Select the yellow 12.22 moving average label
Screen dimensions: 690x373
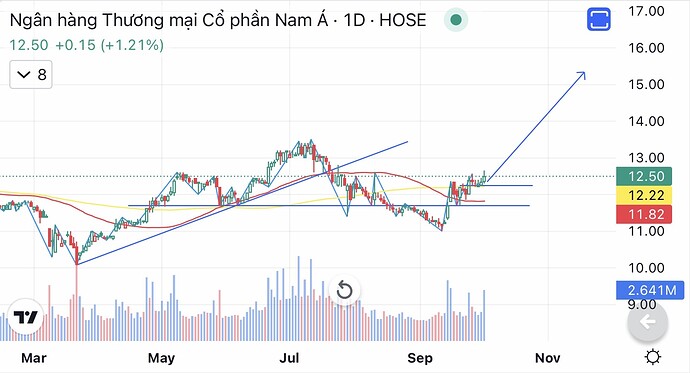click(x=644, y=195)
